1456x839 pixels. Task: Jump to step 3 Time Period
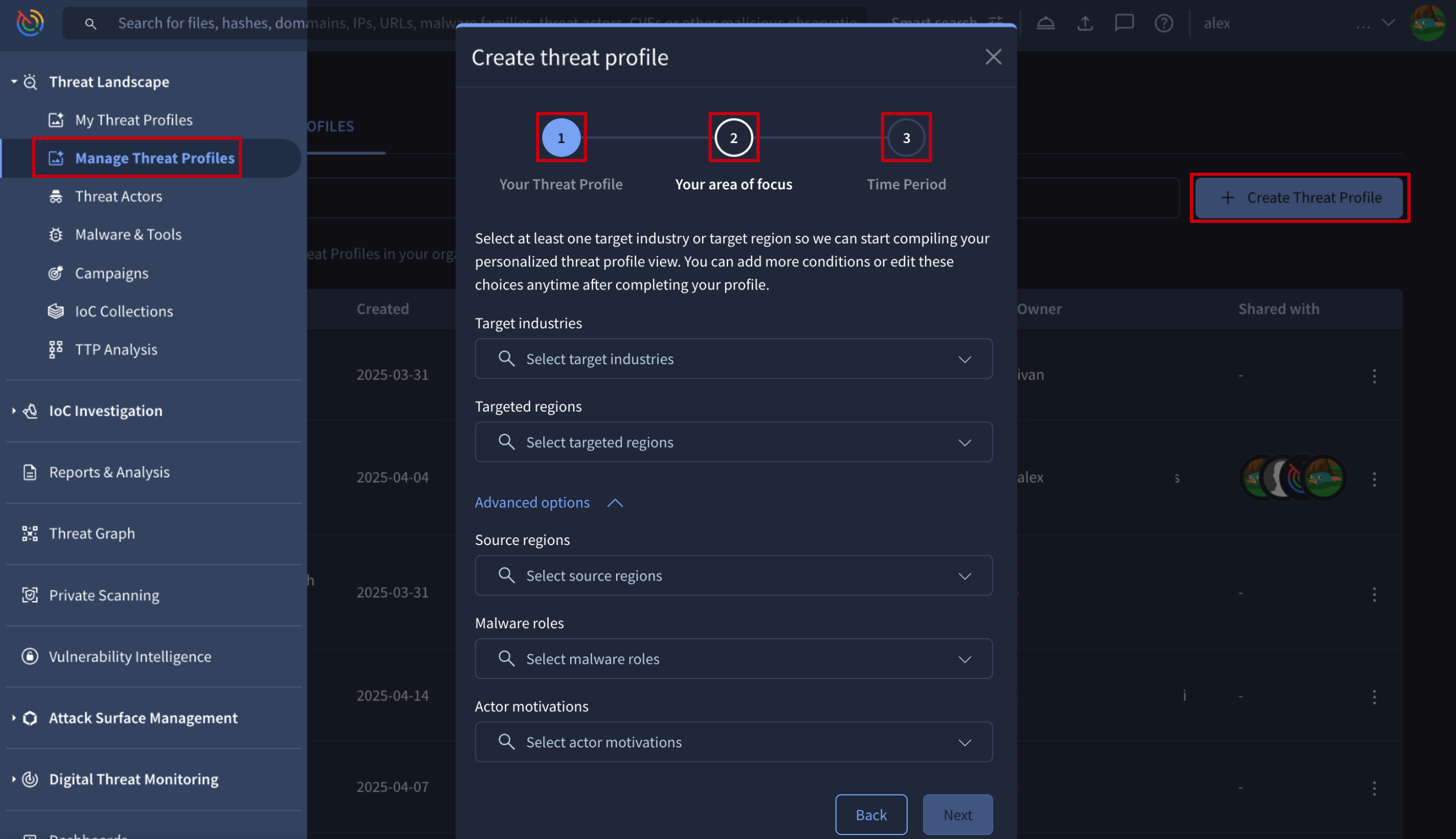pos(906,138)
